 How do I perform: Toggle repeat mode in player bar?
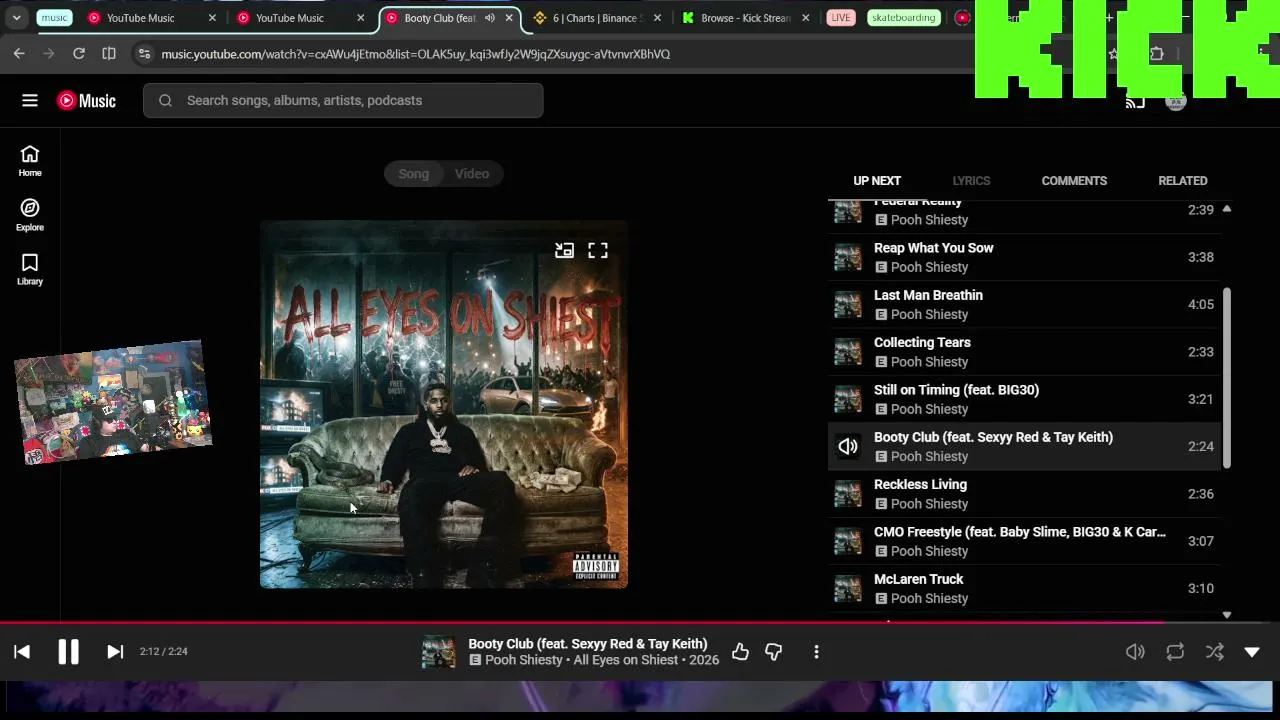tap(1175, 652)
